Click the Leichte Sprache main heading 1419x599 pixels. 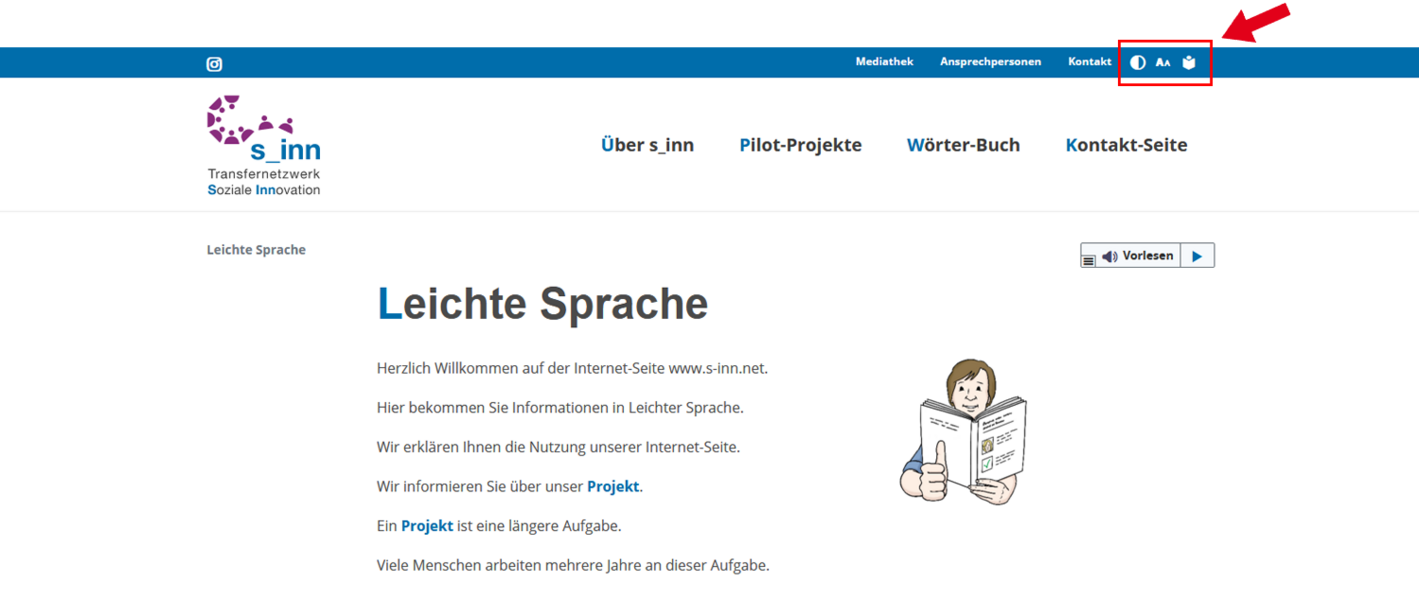542,304
